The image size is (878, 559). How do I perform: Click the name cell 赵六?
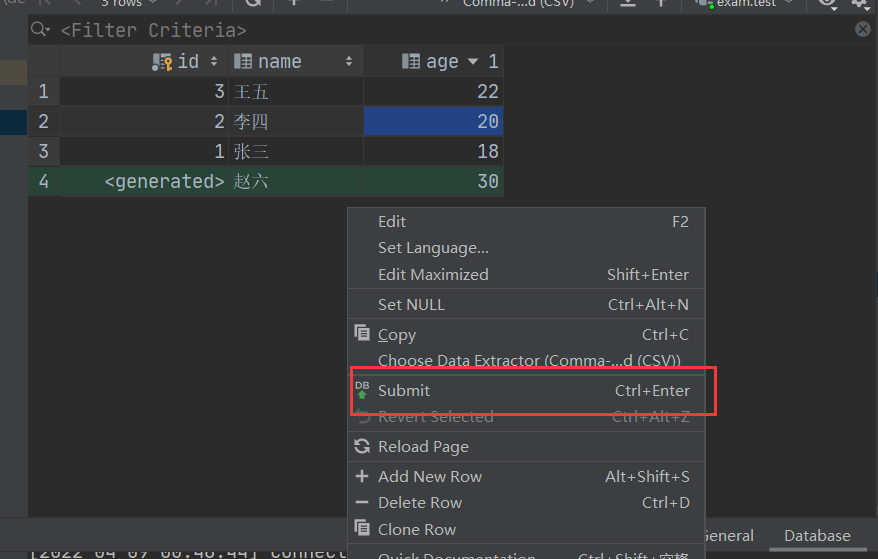click(296, 181)
